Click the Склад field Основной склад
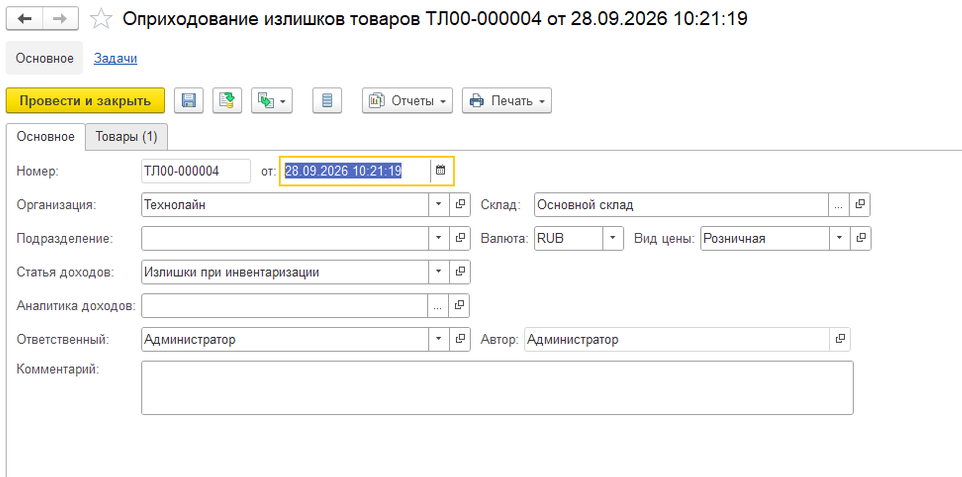This screenshot has height=477, width=962. tap(682, 205)
